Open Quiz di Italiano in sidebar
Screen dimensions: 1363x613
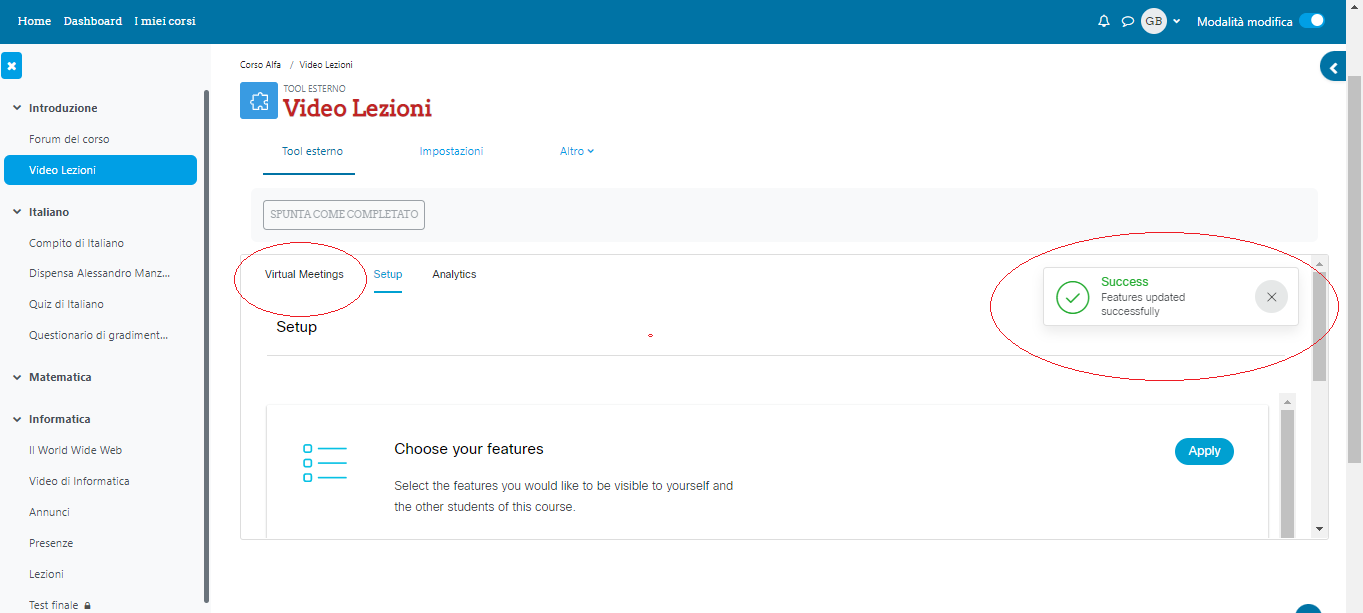(x=66, y=304)
